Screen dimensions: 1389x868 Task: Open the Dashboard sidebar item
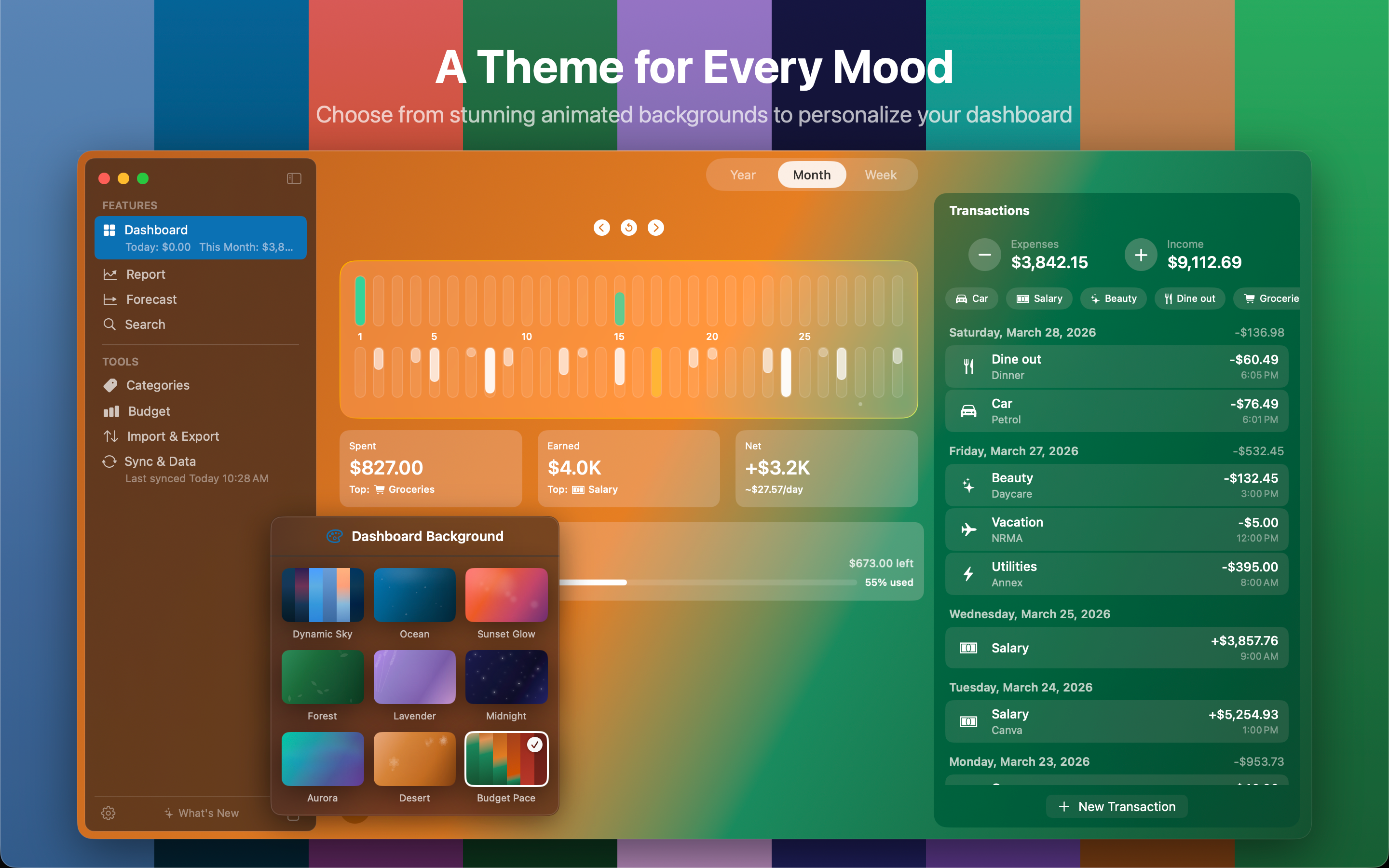click(x=200, y=238)
